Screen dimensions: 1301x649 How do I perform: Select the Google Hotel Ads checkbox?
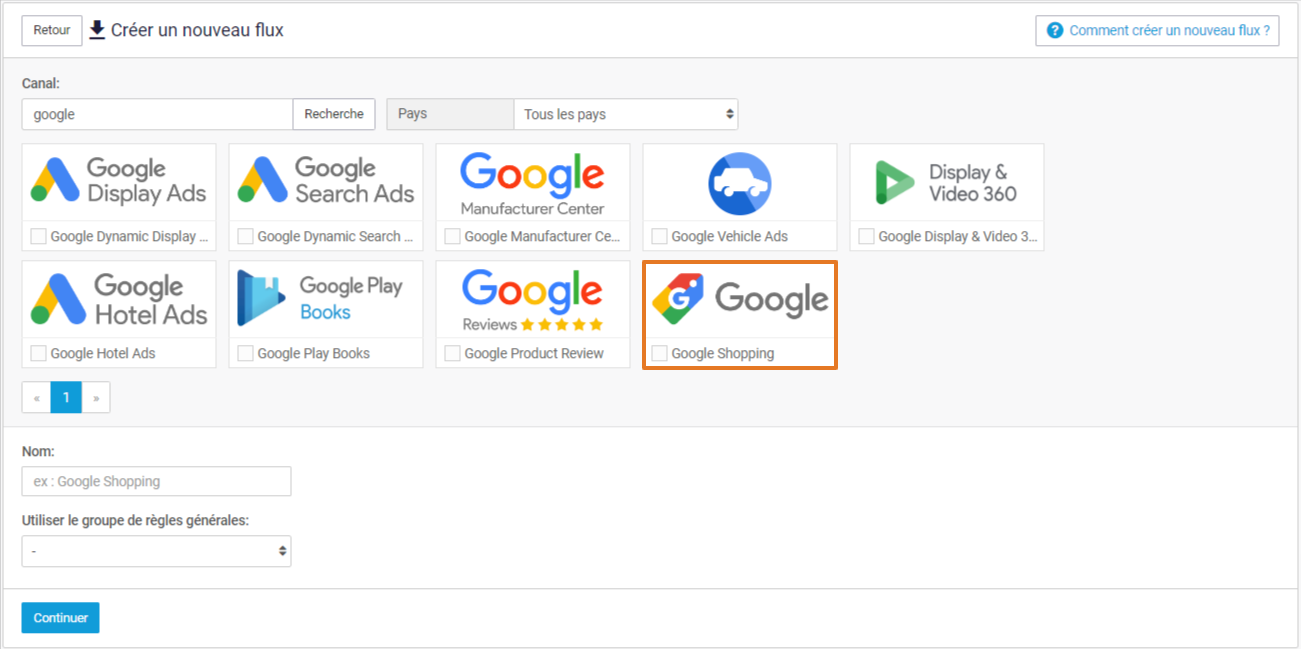pos(38,353)
